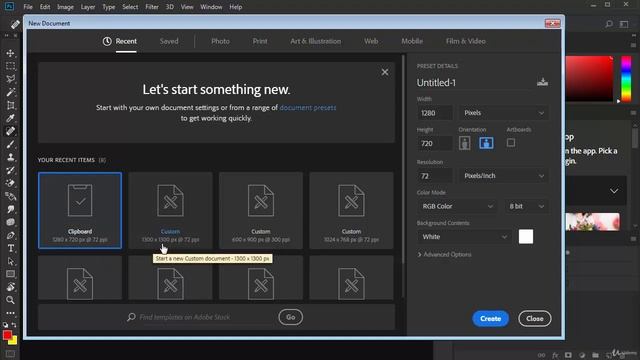Click the new group folder icon

point(596,355)
